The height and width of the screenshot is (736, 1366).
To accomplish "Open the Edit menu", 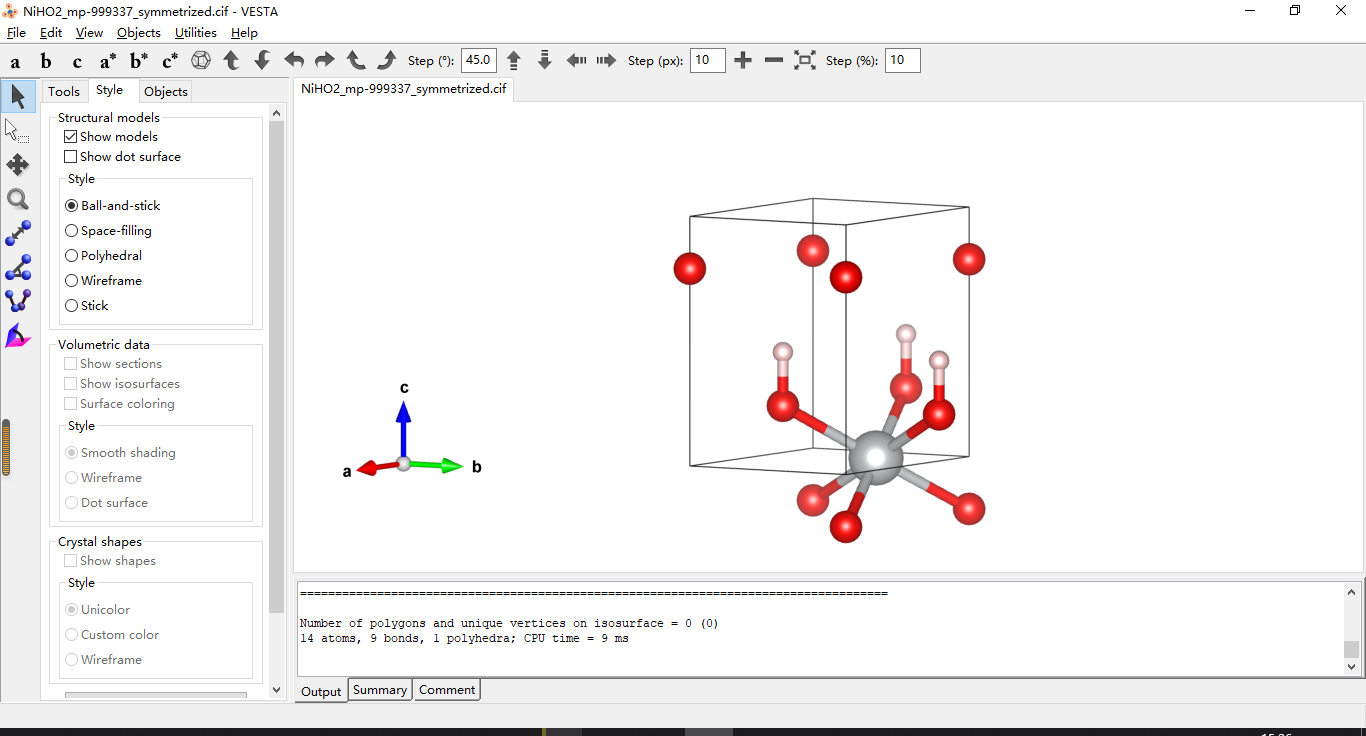I will tap(51, 33).
